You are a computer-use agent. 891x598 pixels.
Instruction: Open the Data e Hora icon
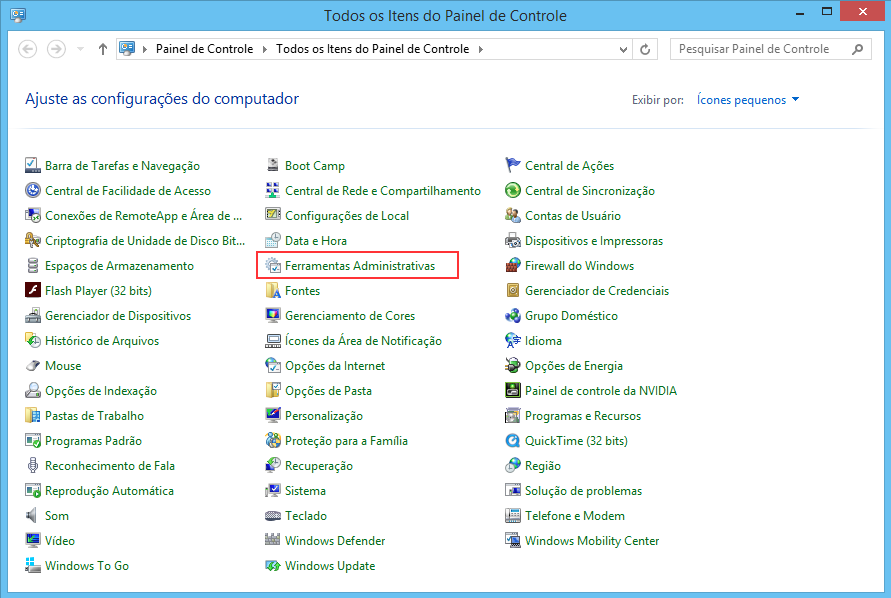pyautogui.click(x=273, y=240)
